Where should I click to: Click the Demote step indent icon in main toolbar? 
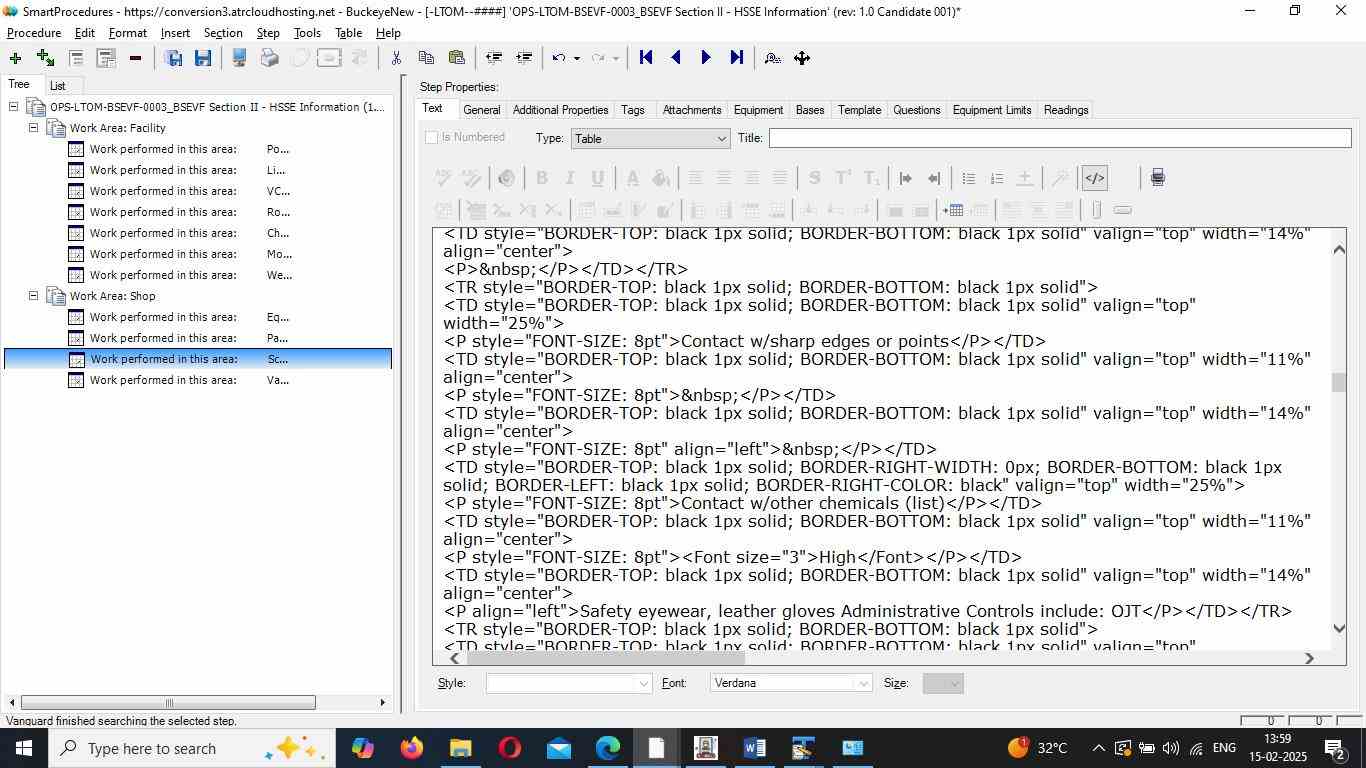524,58
